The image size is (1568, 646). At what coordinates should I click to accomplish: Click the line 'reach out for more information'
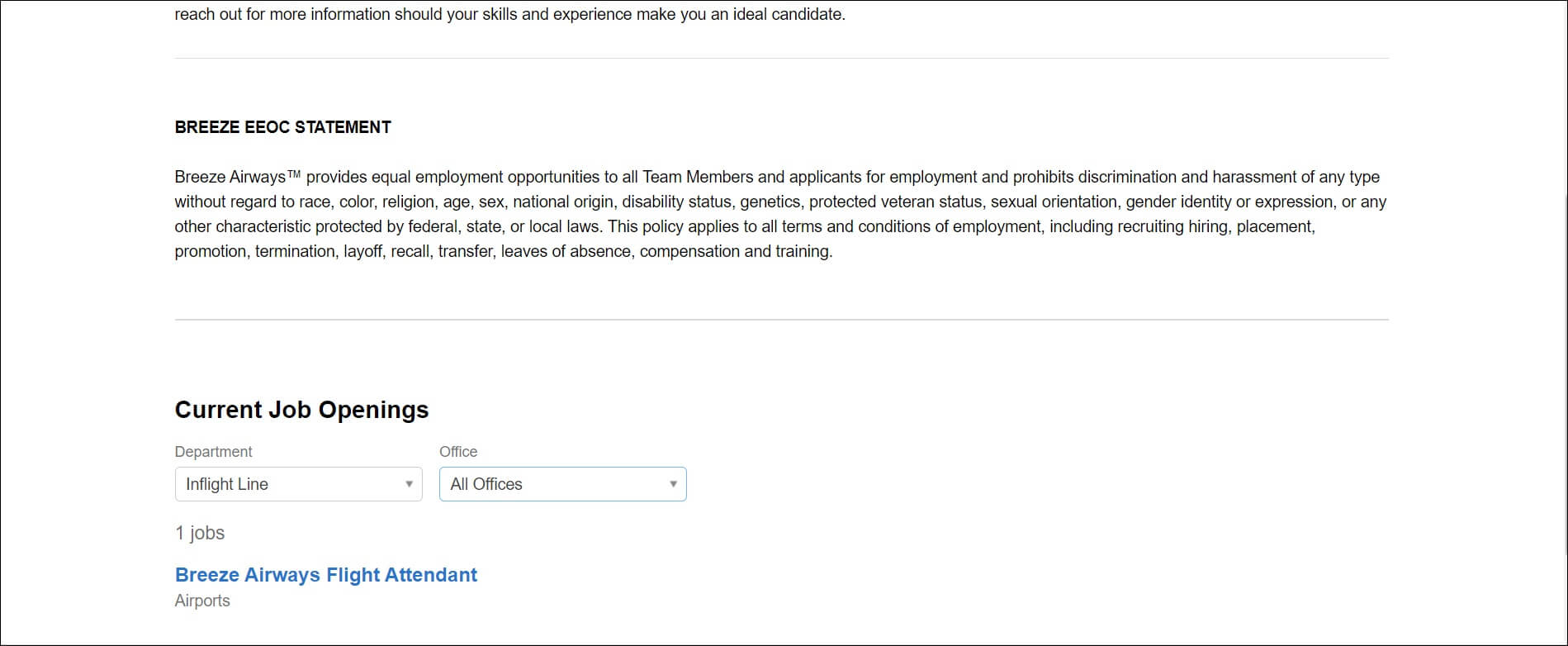coord(509,14)
